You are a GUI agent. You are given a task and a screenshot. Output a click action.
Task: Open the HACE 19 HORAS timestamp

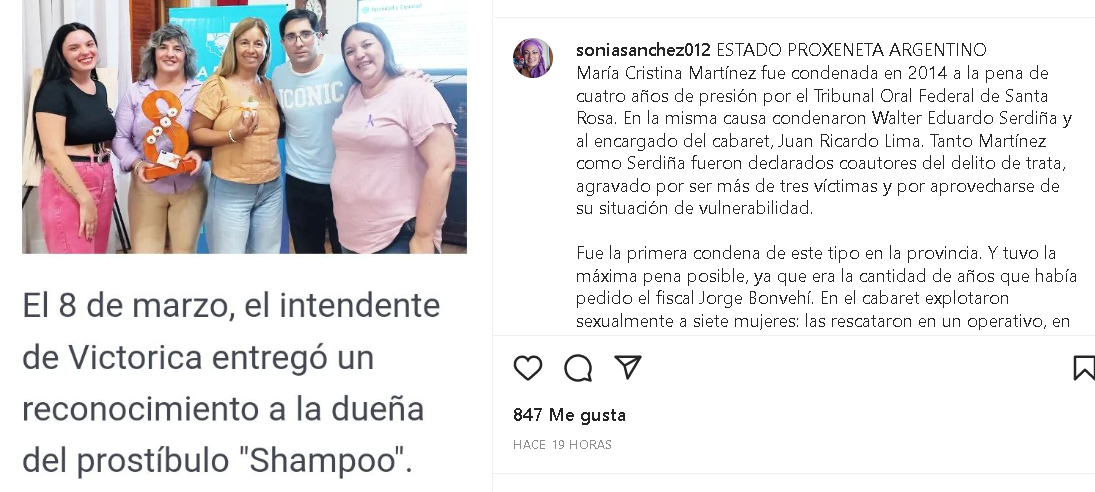[x=562, y=445]
